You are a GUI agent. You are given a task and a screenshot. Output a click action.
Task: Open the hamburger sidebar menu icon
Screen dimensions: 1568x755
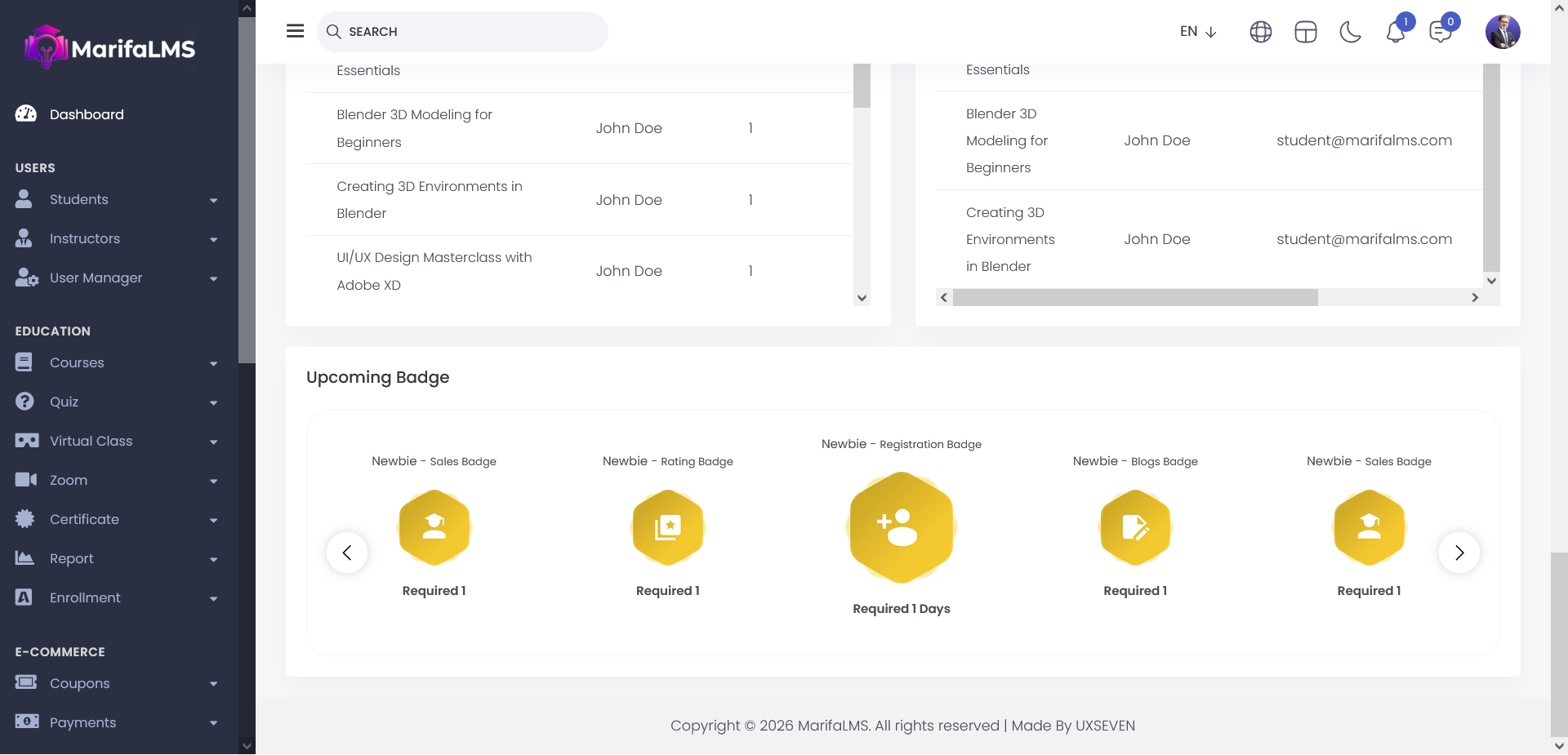click(295, 31)
